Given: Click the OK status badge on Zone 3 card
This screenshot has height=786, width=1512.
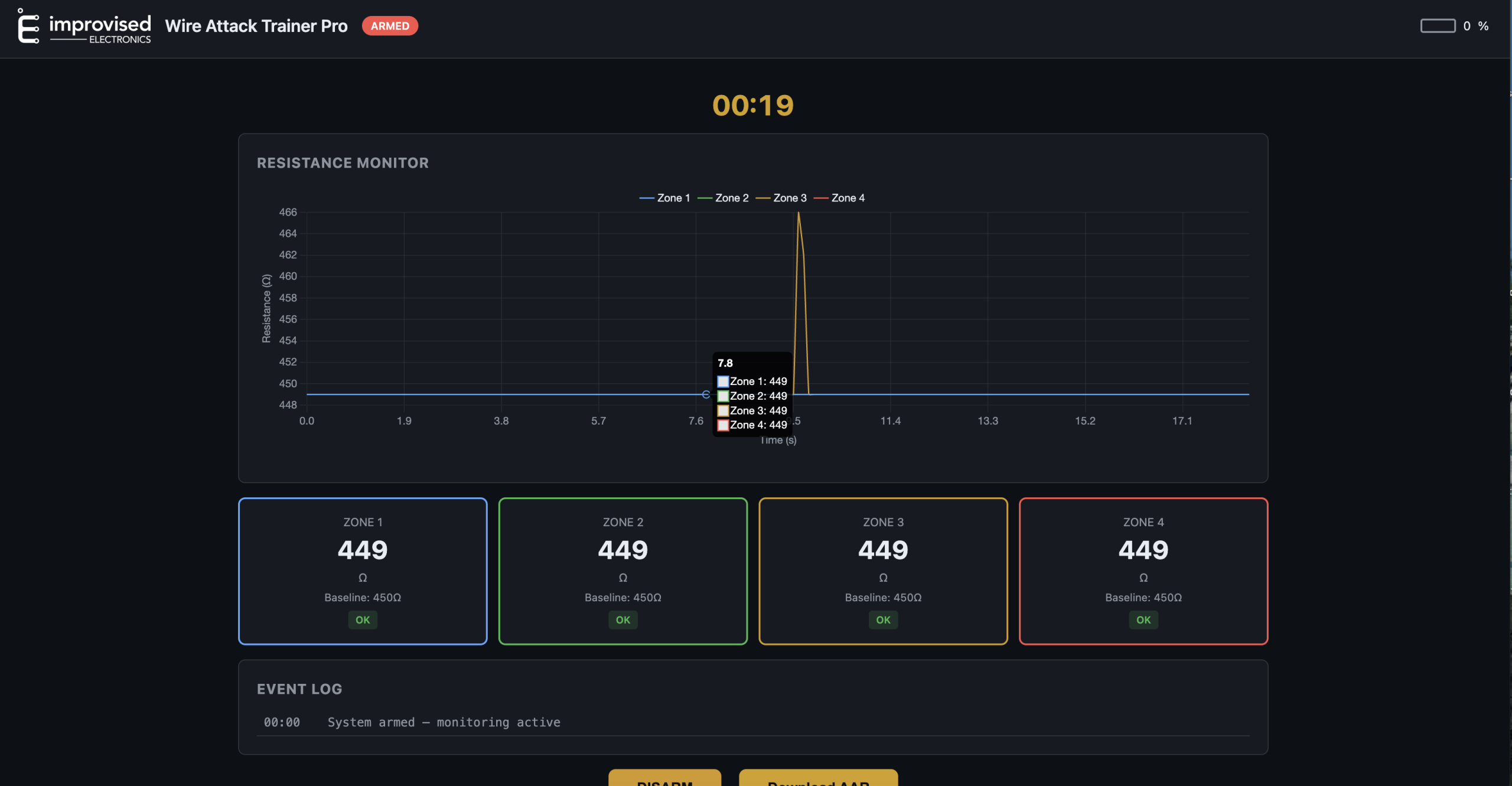Looking at the screenshot, I should pos(882,620).
